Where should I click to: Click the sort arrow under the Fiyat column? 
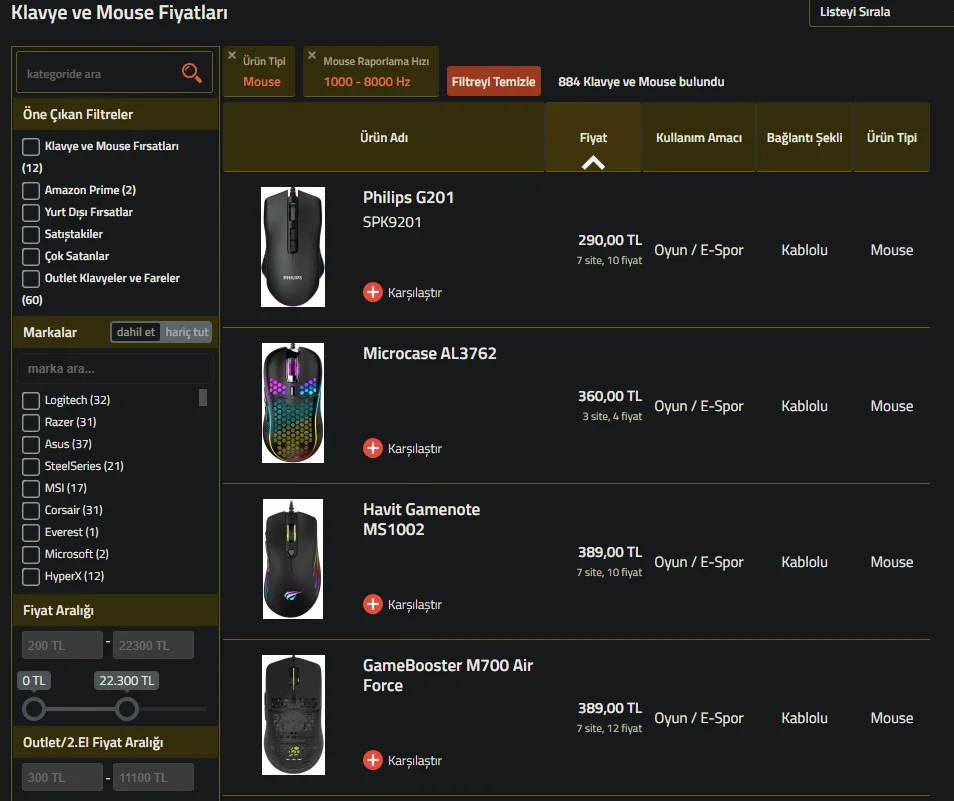(593, 162)
